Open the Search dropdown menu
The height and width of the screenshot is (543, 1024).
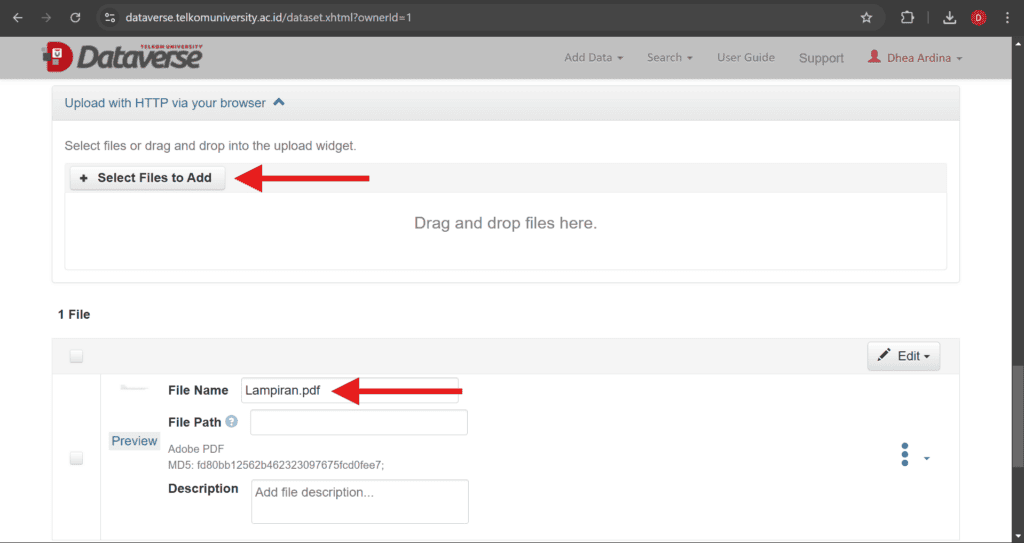click(669, 58)
